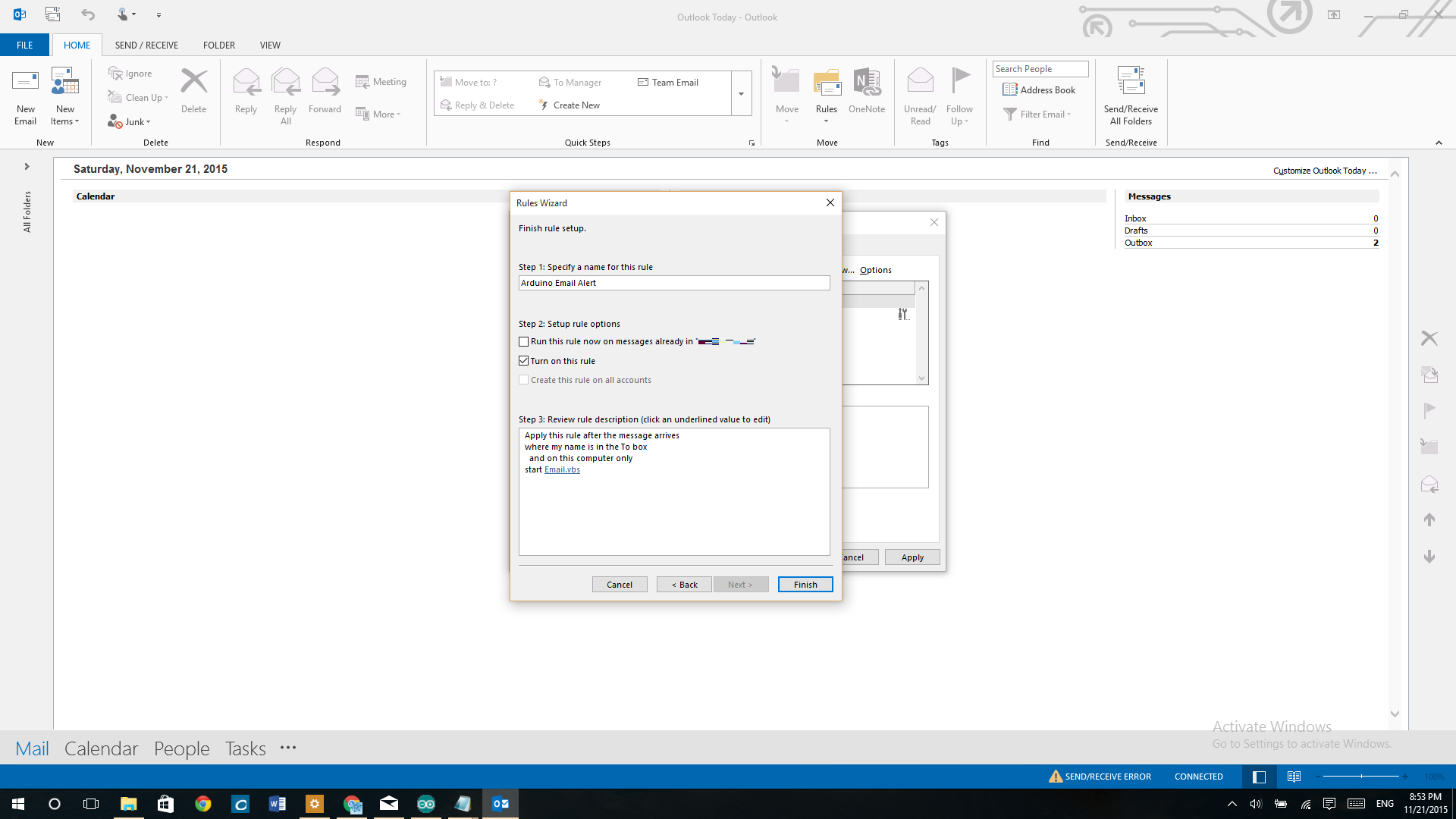Viewport: 1456px width, 819px height.
Task: Open the New Items menu
Action: click(65, 96)
